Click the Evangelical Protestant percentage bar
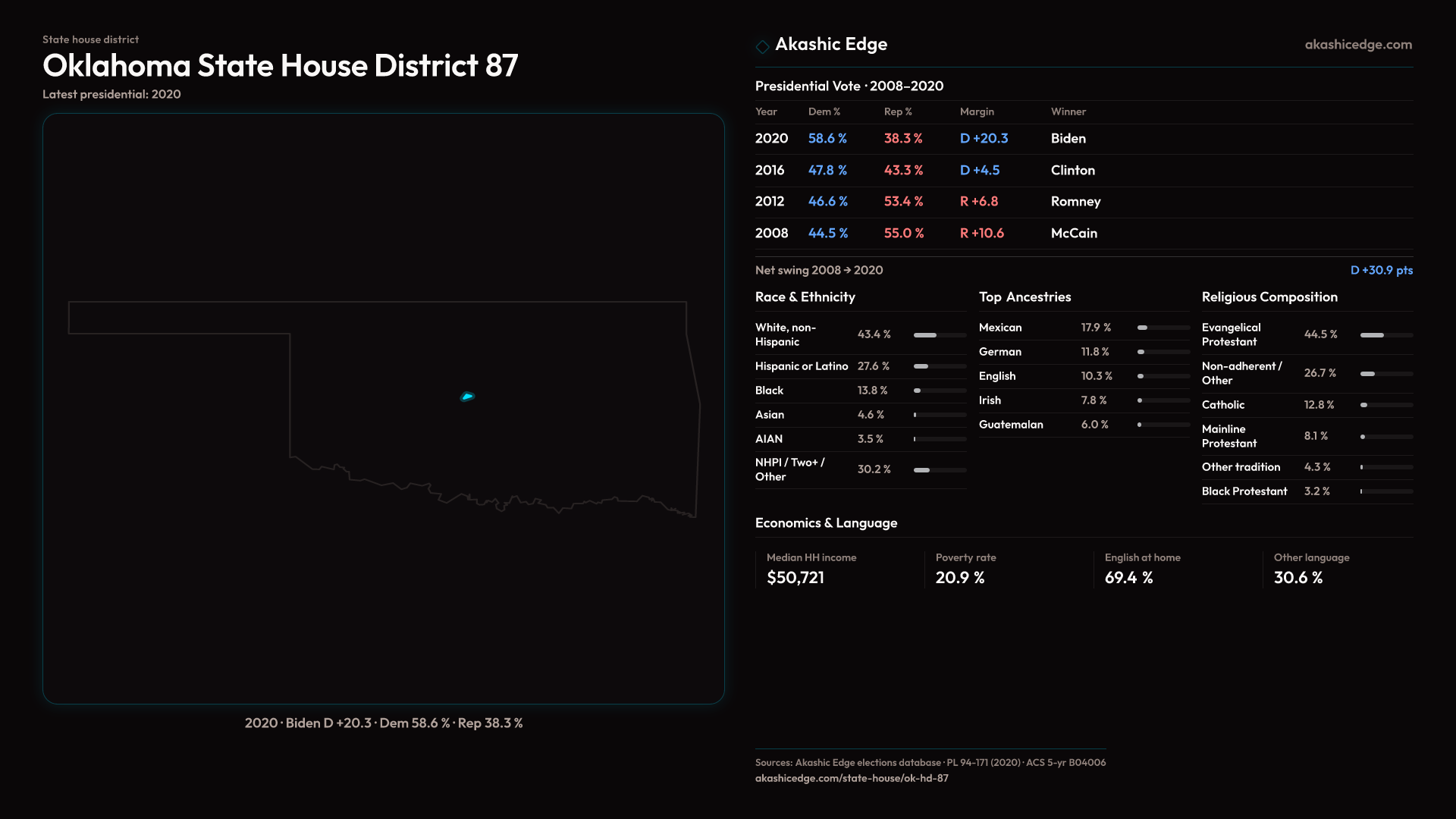This screenshot has width=1456, height=819. [x=1386, y=335]
